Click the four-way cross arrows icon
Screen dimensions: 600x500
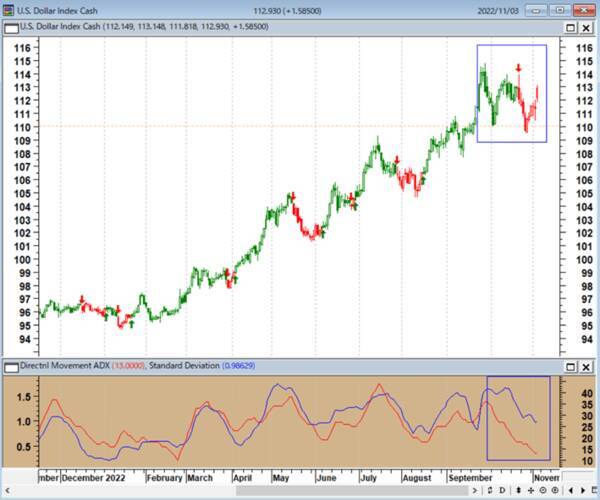point(531,490)
